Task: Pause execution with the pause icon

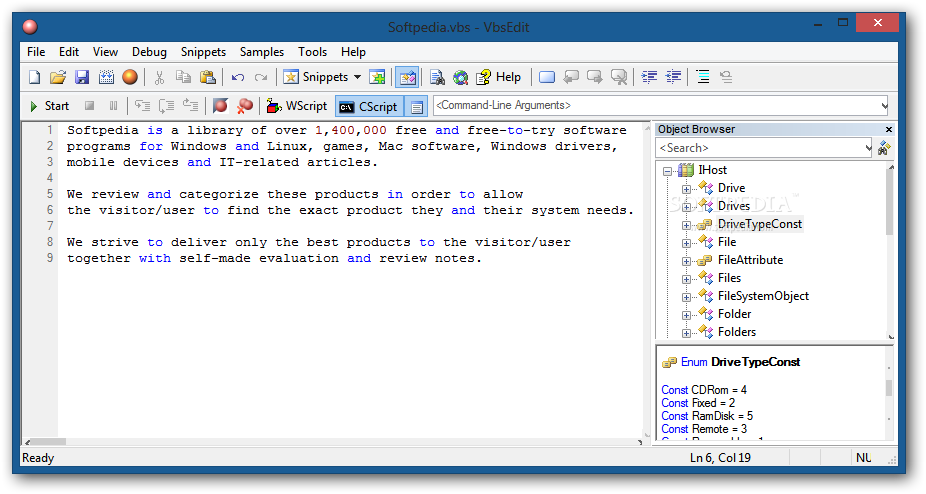Action: click(x=113, y=106)
